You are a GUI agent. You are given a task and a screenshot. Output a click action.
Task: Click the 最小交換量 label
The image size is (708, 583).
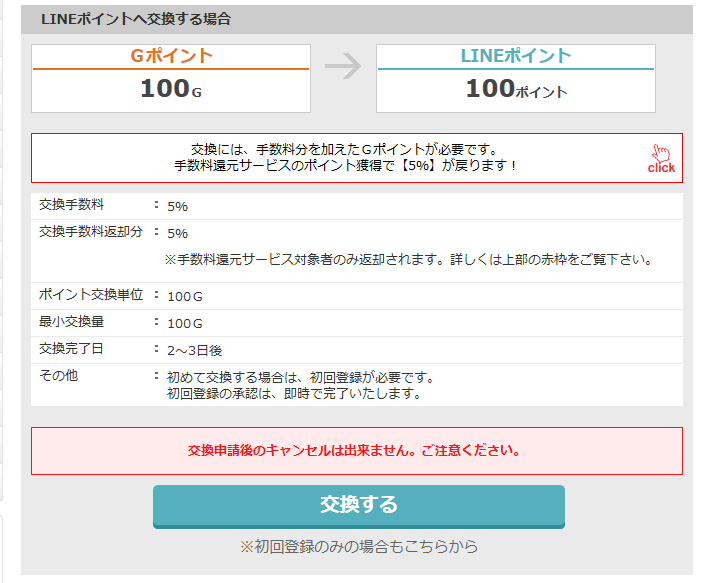click(x=71, y=322)
